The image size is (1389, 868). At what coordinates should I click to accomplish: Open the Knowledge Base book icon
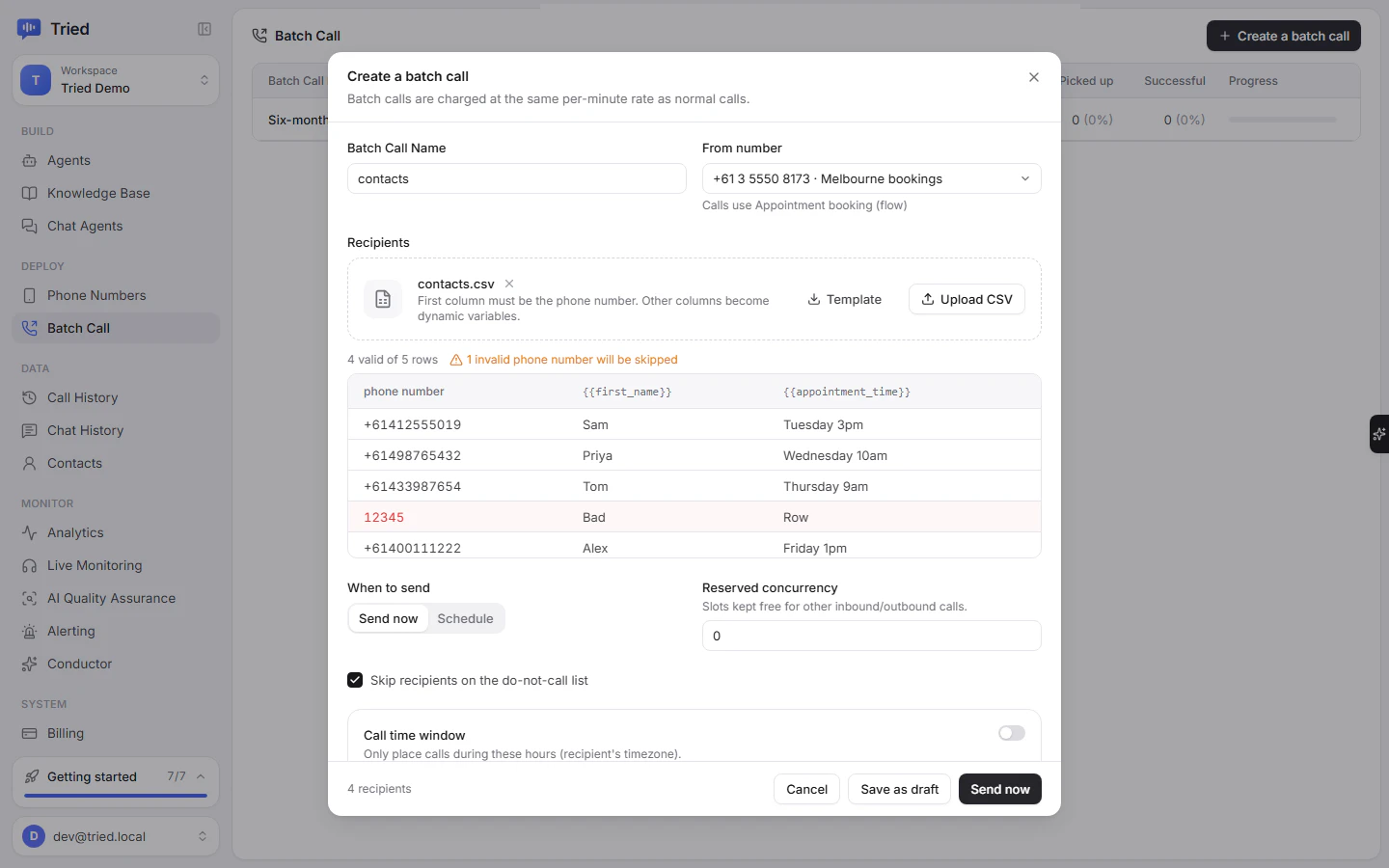pos(30,194)
